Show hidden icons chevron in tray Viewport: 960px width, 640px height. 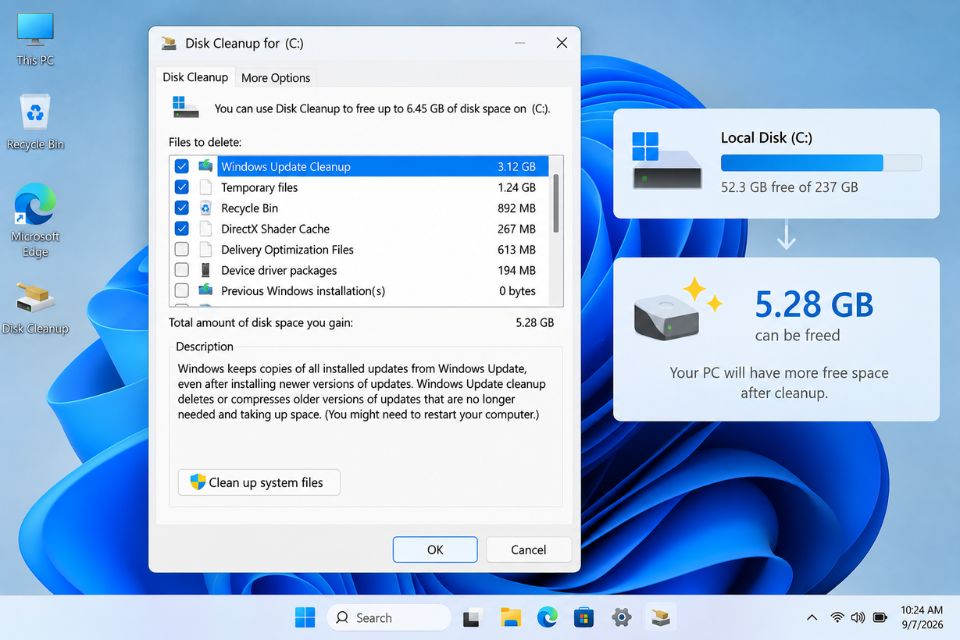[x=812, y=617]
